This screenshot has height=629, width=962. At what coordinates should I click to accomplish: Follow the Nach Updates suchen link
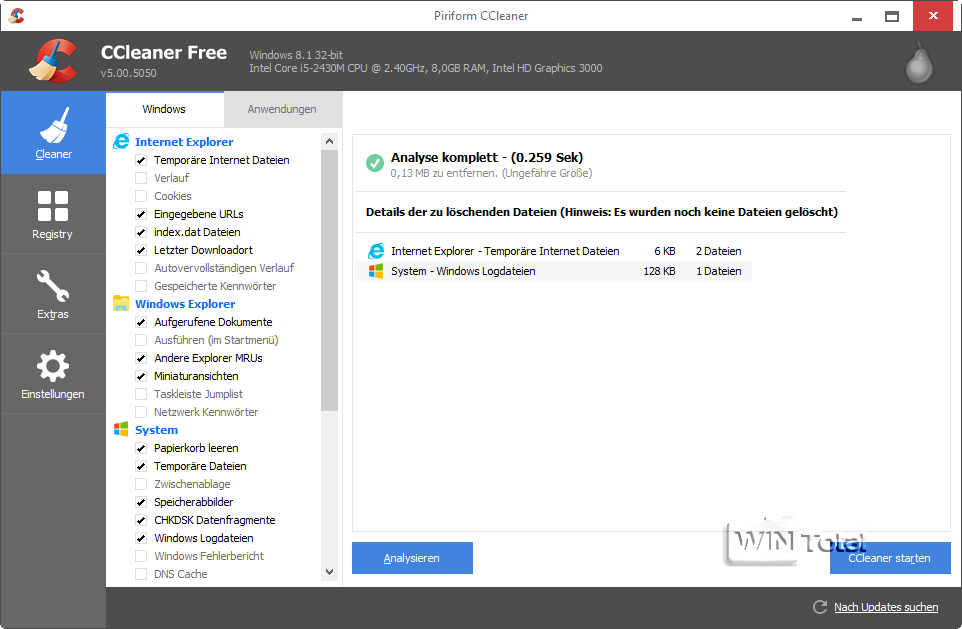point(886,607)
